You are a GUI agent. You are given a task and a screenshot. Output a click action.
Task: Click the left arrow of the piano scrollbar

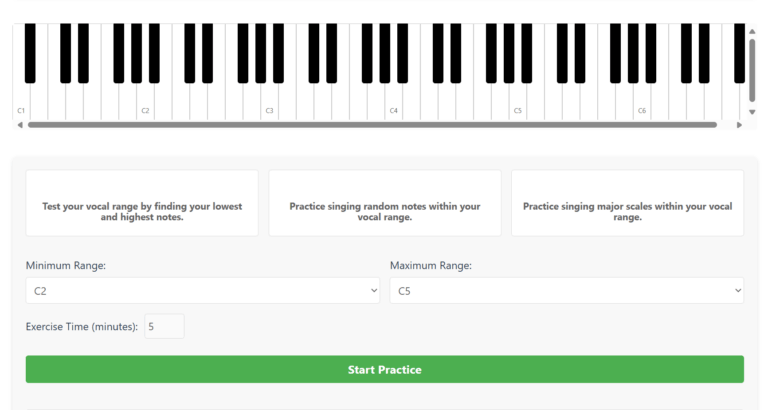point(20,125)
